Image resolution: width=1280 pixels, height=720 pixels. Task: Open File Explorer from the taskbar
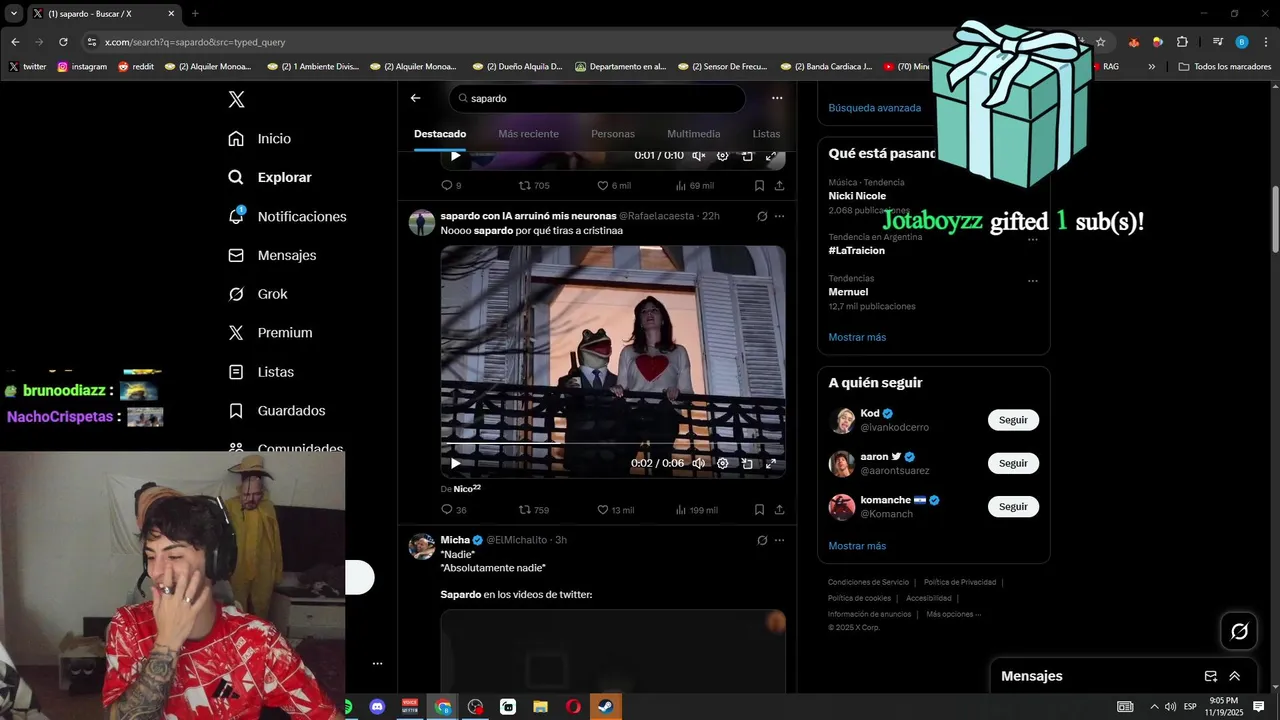click(x=540, y=707)
